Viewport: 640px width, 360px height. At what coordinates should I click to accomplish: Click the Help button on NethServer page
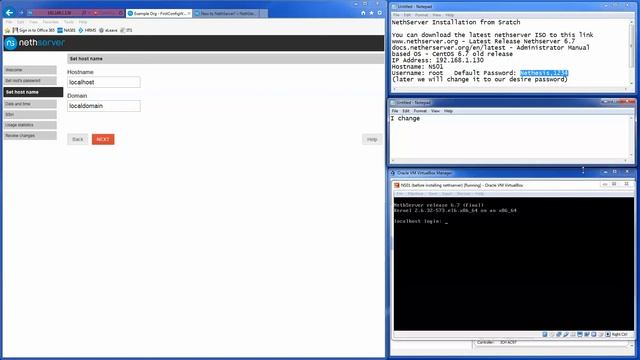[x=372, y=140]
